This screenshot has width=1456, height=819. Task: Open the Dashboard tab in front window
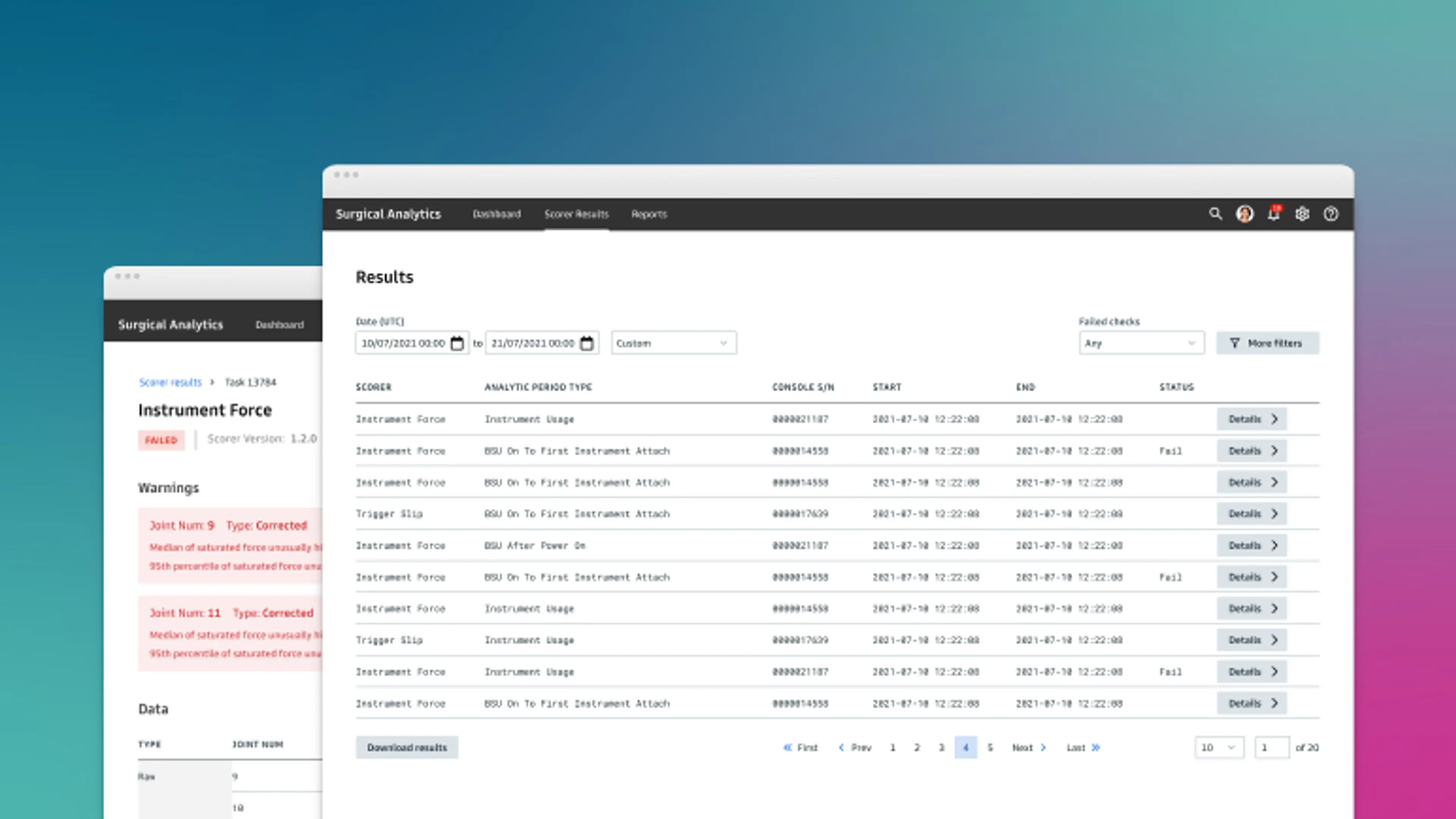point(496,214)
